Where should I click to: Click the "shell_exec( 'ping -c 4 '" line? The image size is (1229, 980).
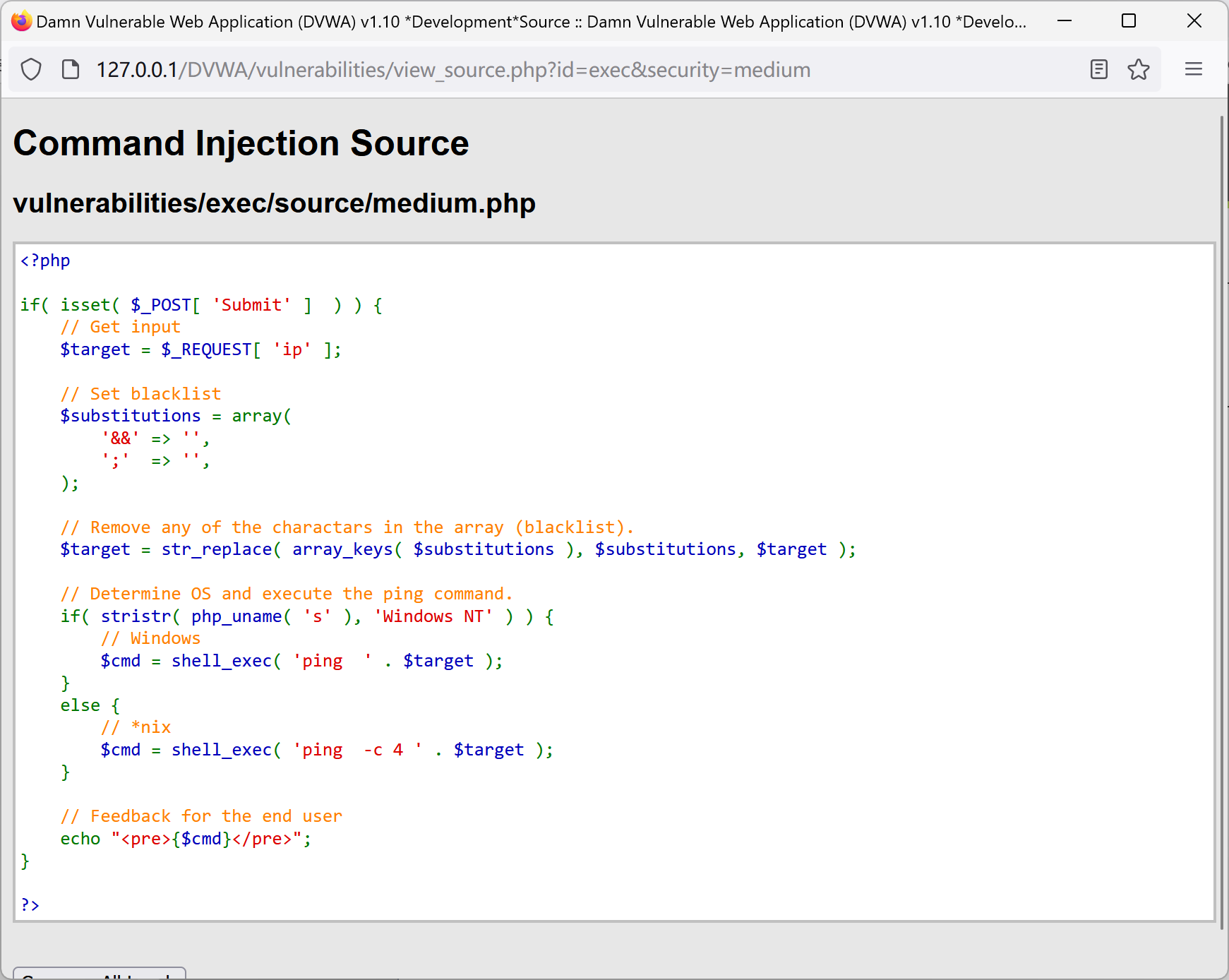(327, 750)
